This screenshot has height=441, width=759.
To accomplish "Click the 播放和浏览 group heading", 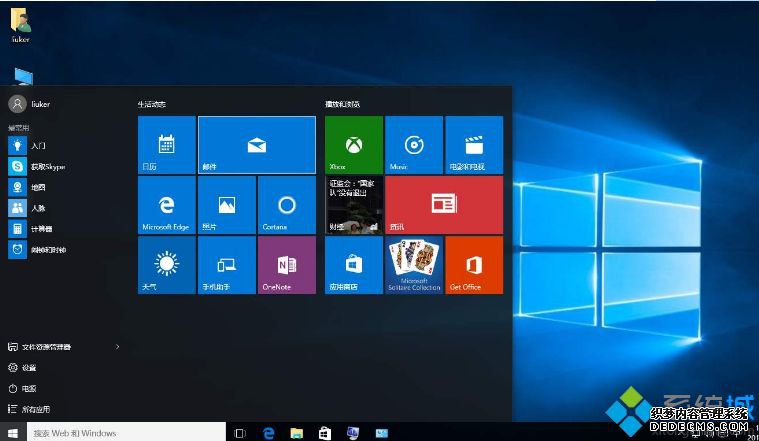I will click(x=342, y=104).
